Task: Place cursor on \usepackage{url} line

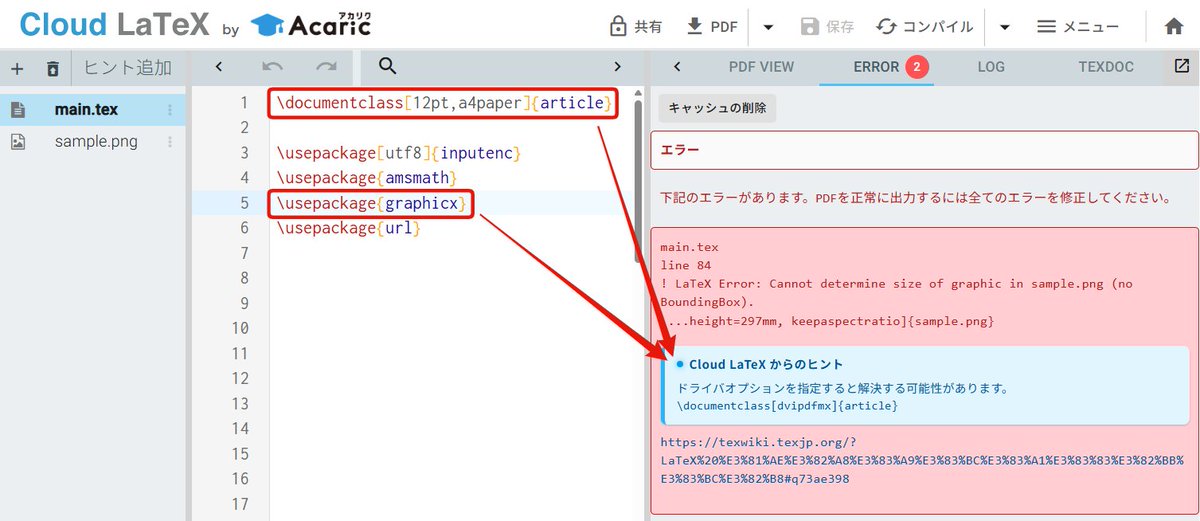Action: [x=350, y=228]
